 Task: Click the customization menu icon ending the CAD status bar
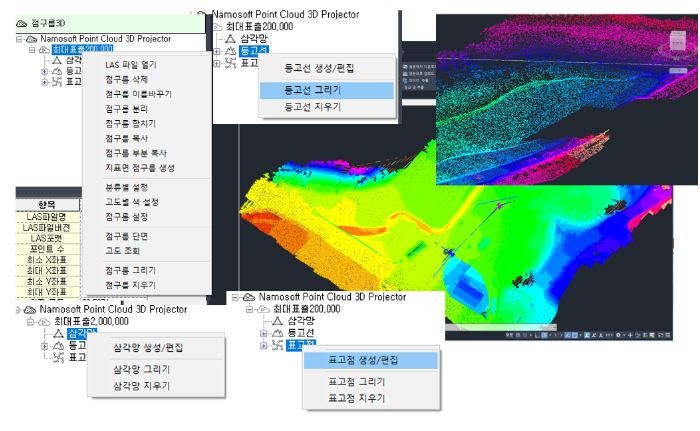coord(667,335)
